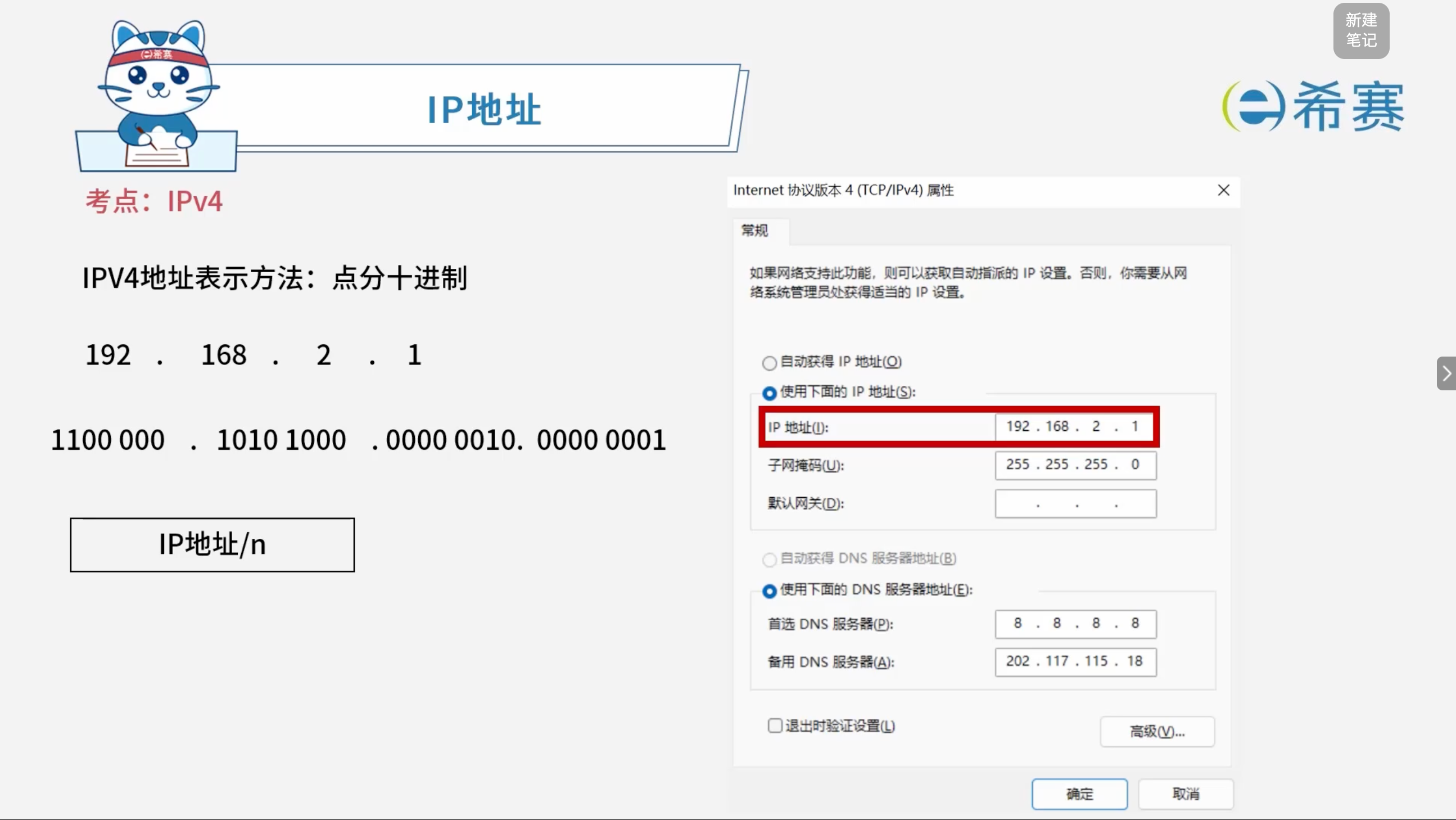Click the 备用 DNS 服务器 field

pos(1075,661)
